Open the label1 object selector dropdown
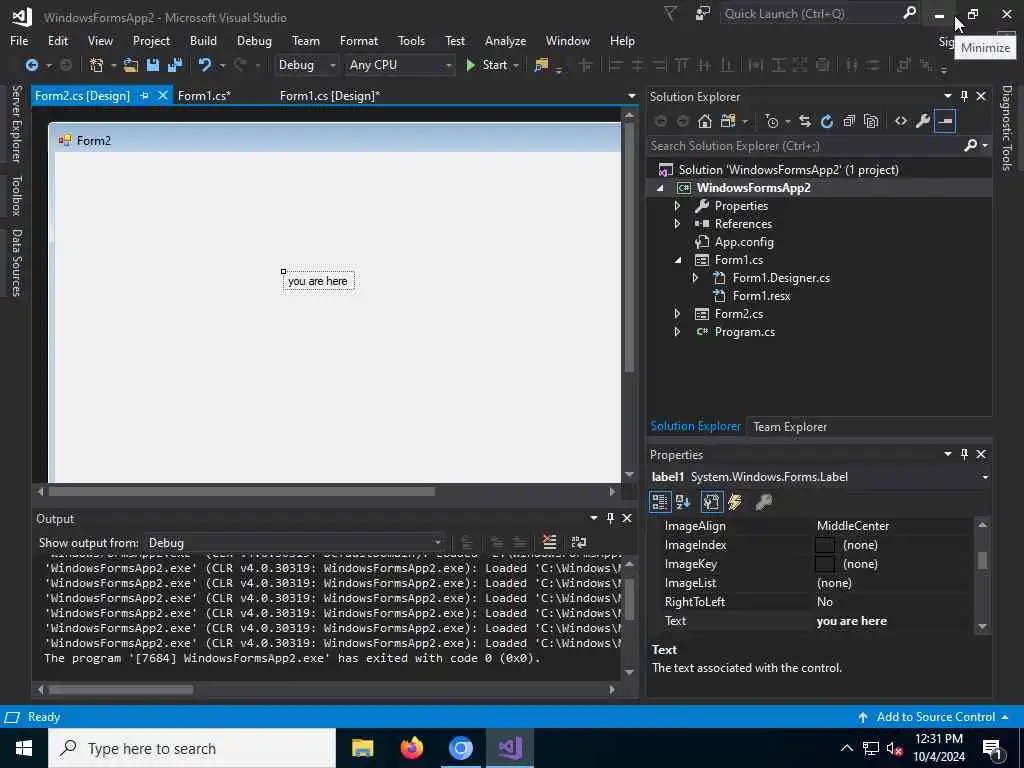 [x=985, y=477]
